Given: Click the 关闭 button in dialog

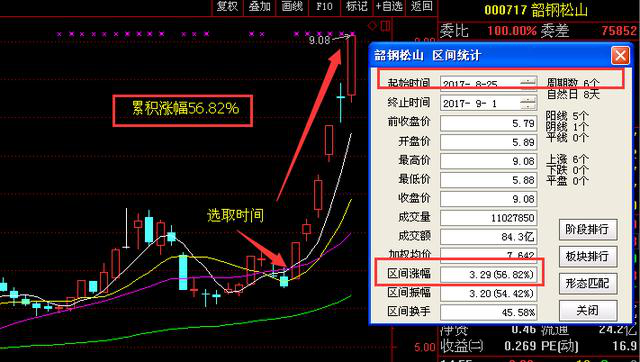Looking at the screenshot, I should (x=587, y=311).
